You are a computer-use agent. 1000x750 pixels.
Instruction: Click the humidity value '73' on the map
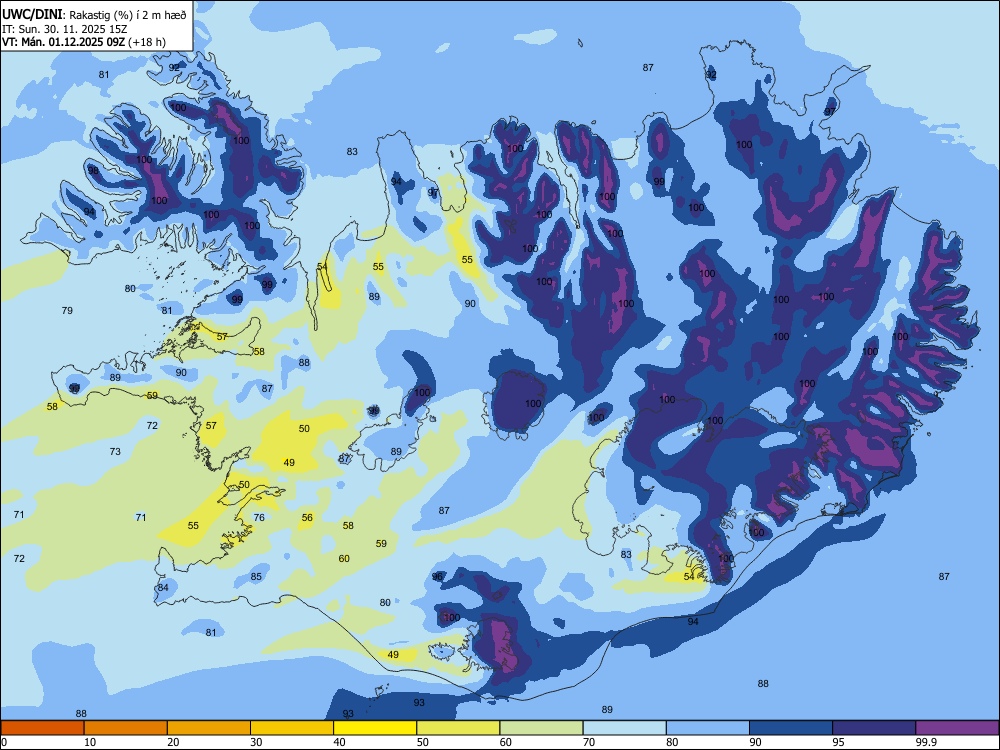pyautogui.click(x=115, y=452)
